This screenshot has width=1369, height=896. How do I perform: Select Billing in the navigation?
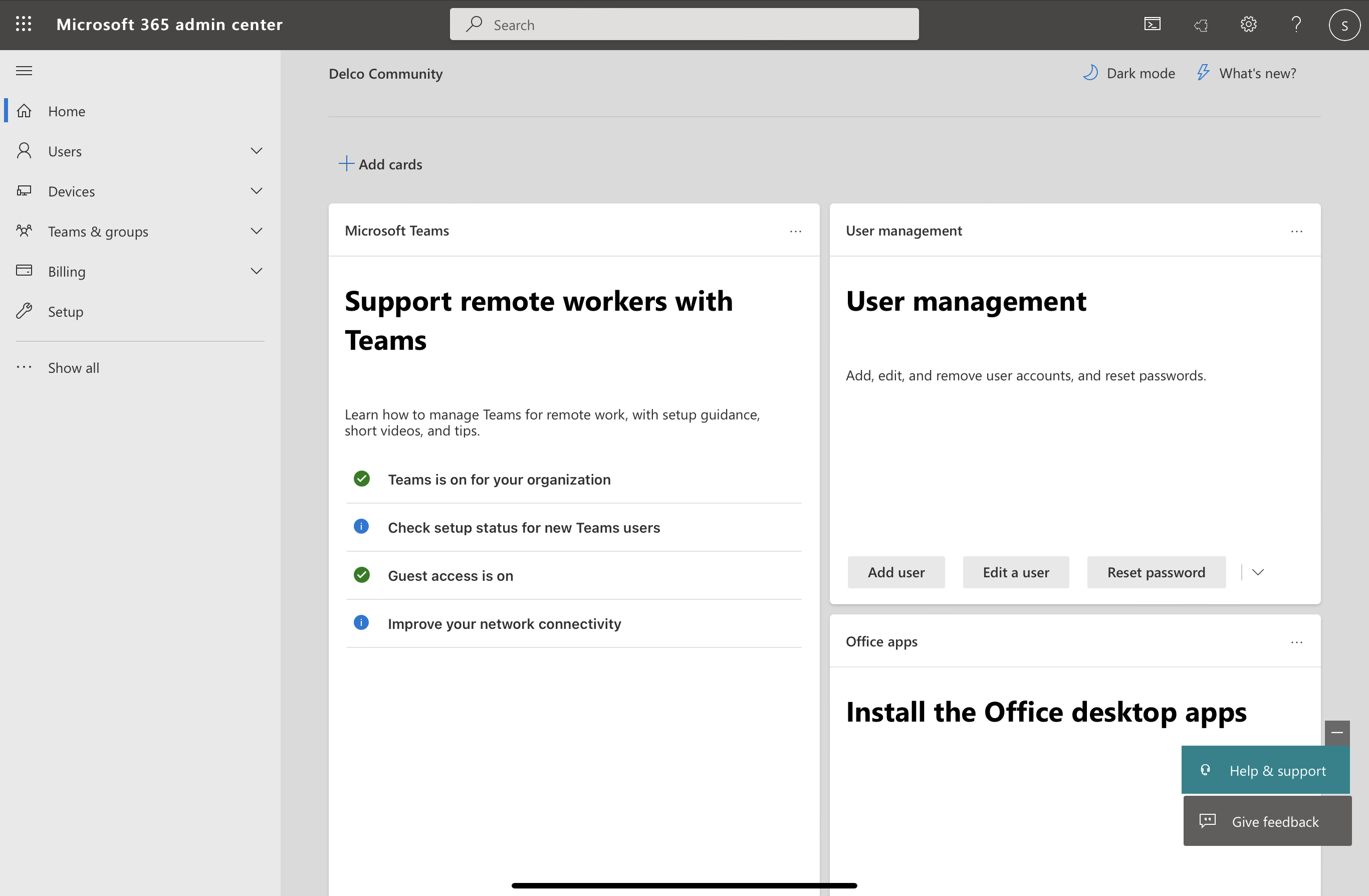[x=140, y=271]
